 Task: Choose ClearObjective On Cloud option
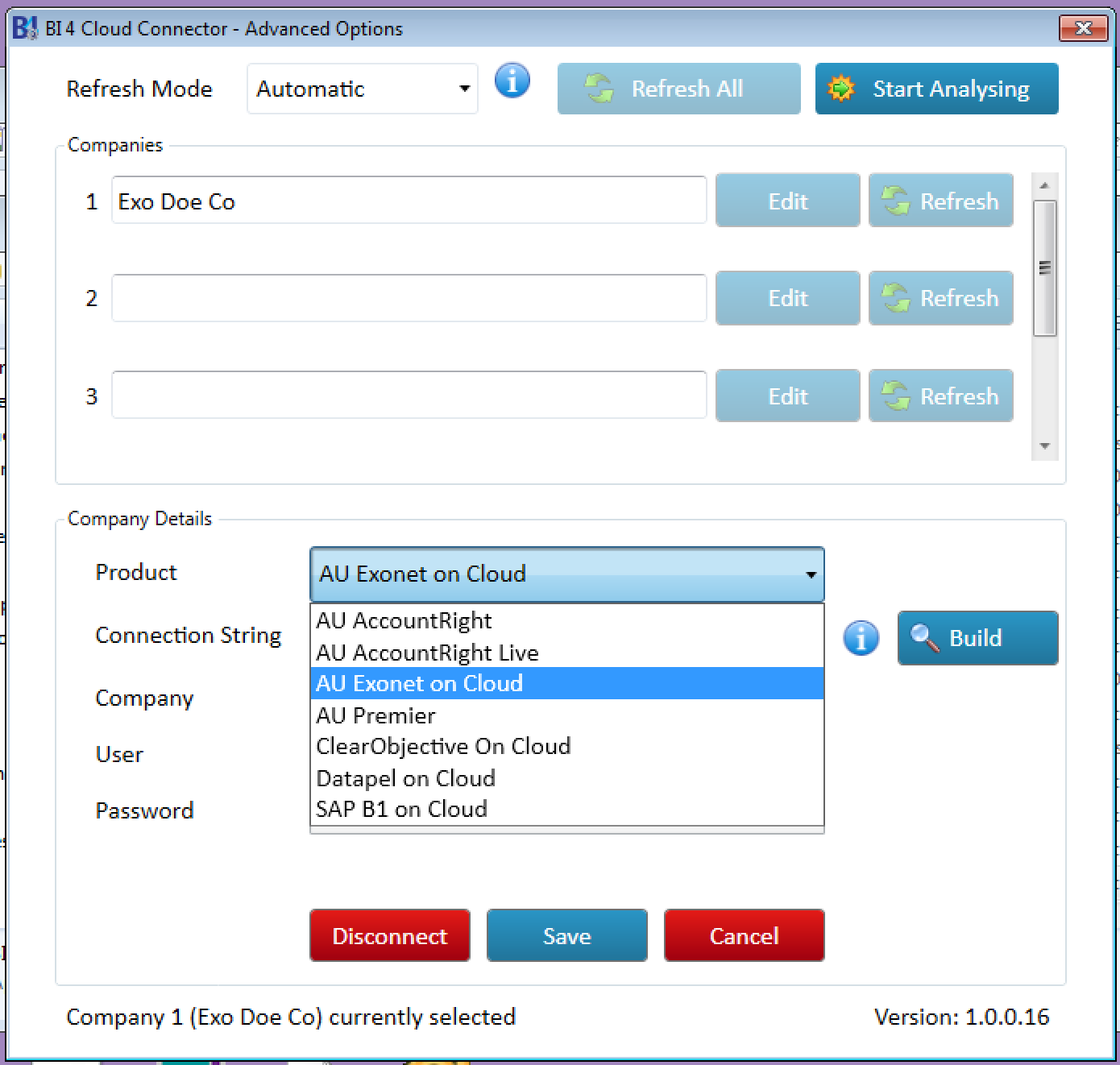[566, 746]
